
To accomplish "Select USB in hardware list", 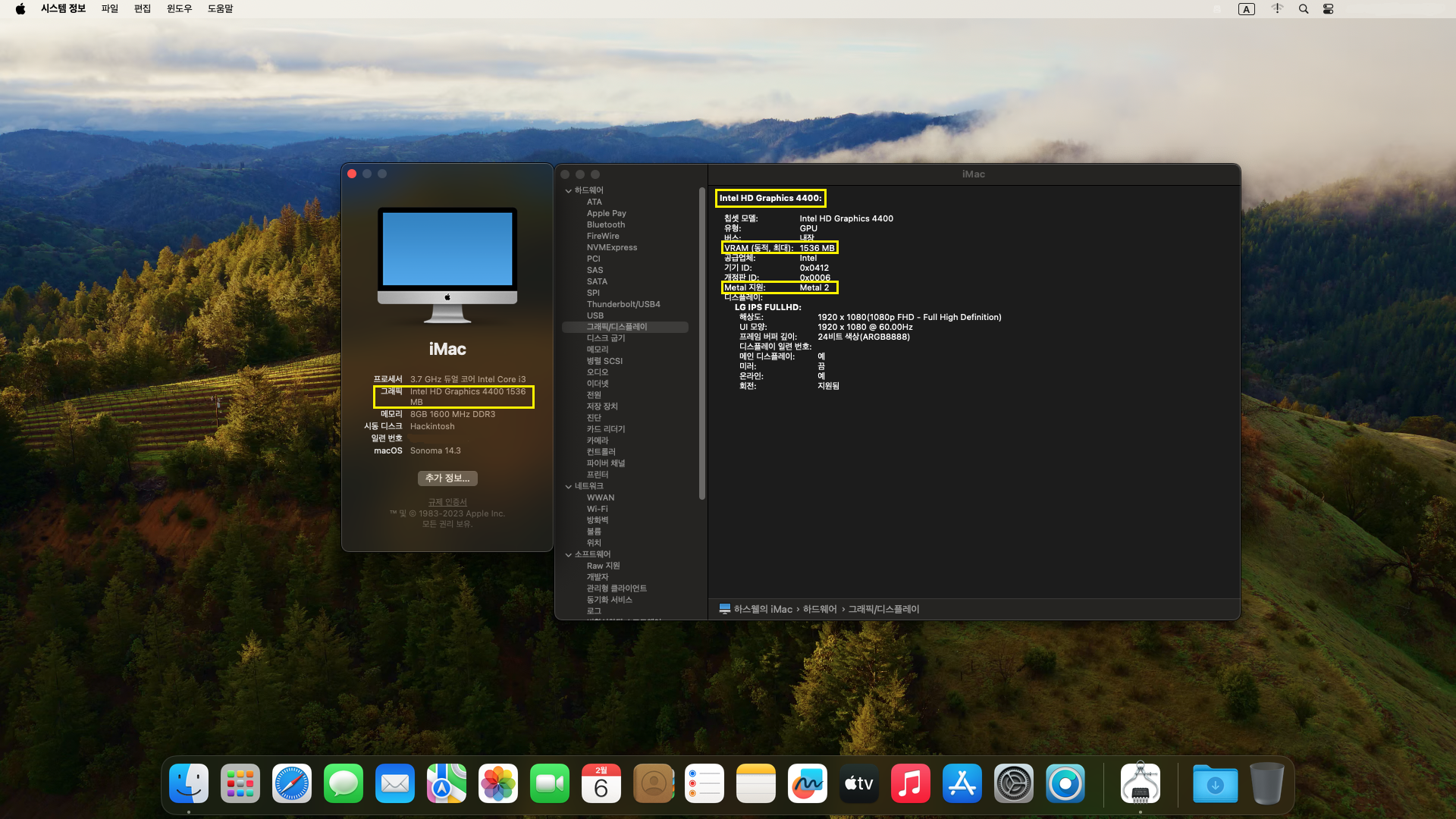I will (595, 316).
